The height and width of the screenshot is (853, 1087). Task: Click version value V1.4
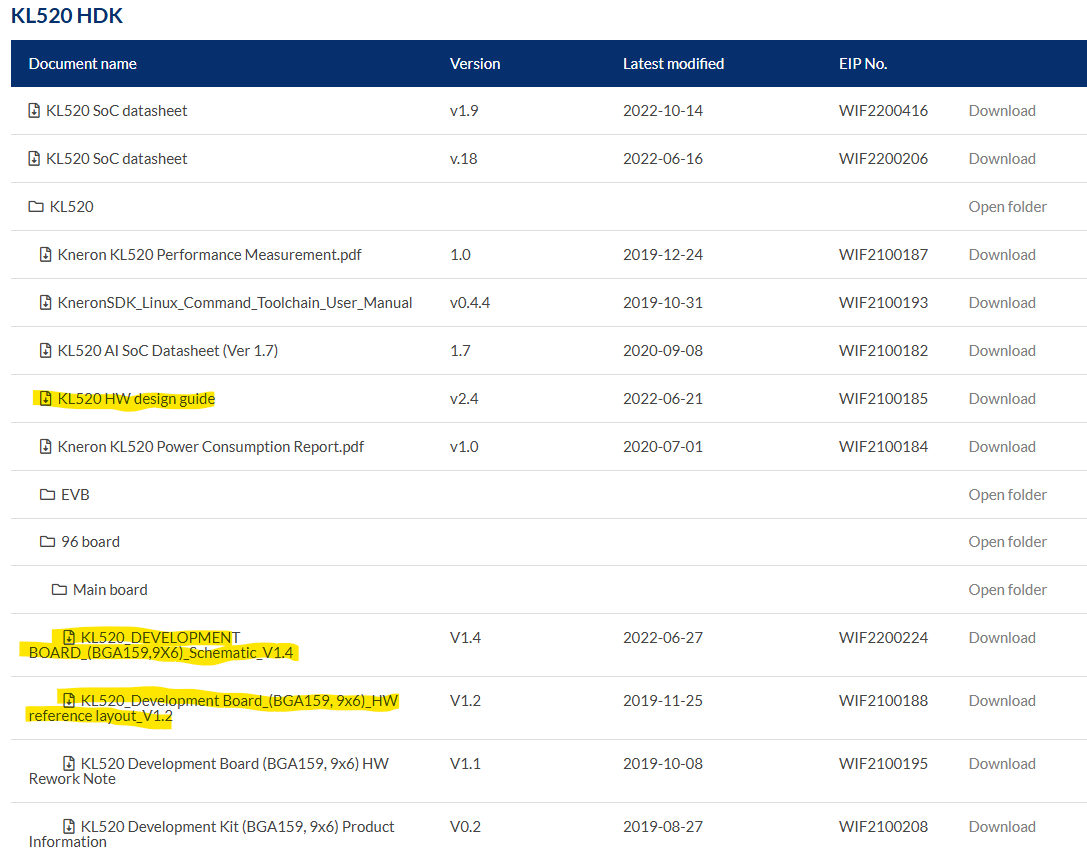(465, 637)
